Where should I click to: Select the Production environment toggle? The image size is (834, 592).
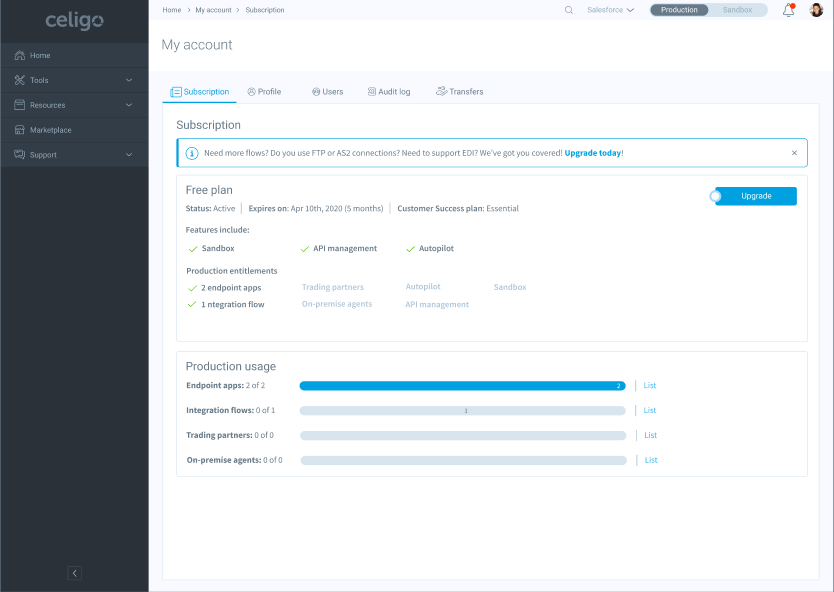(x=680, y=10)
